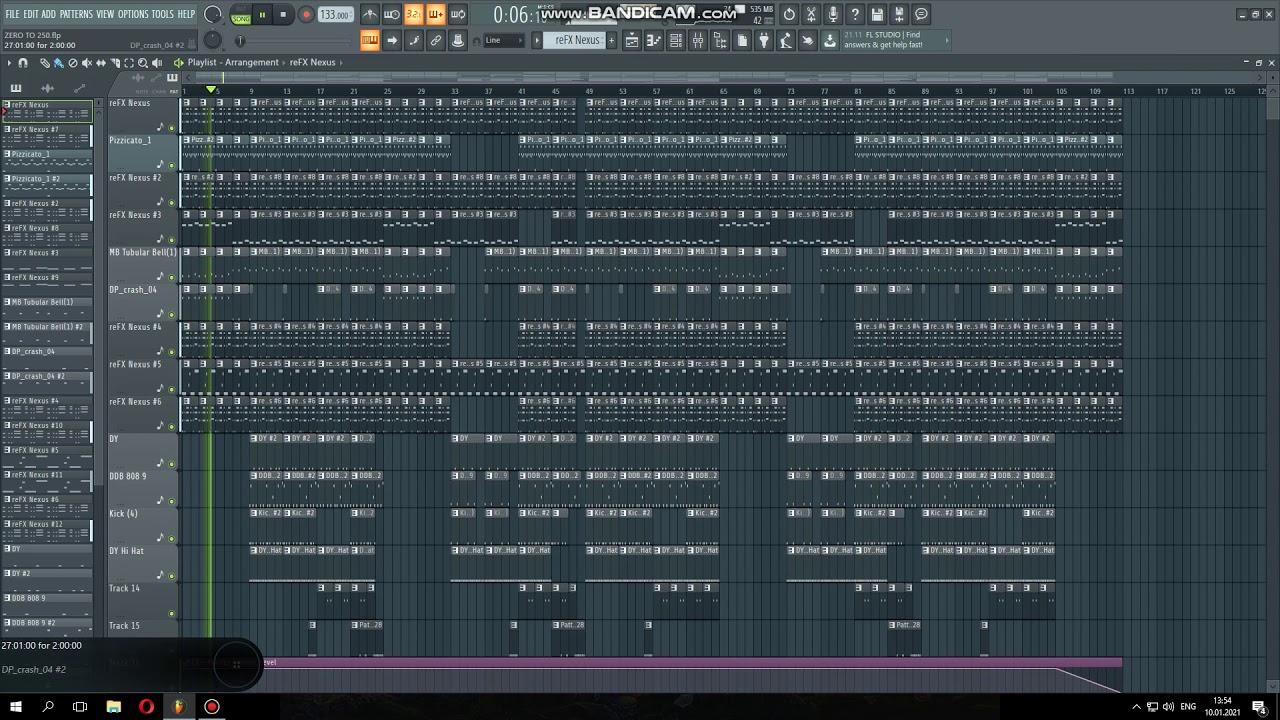Toggle loop recording

(458, 14)
